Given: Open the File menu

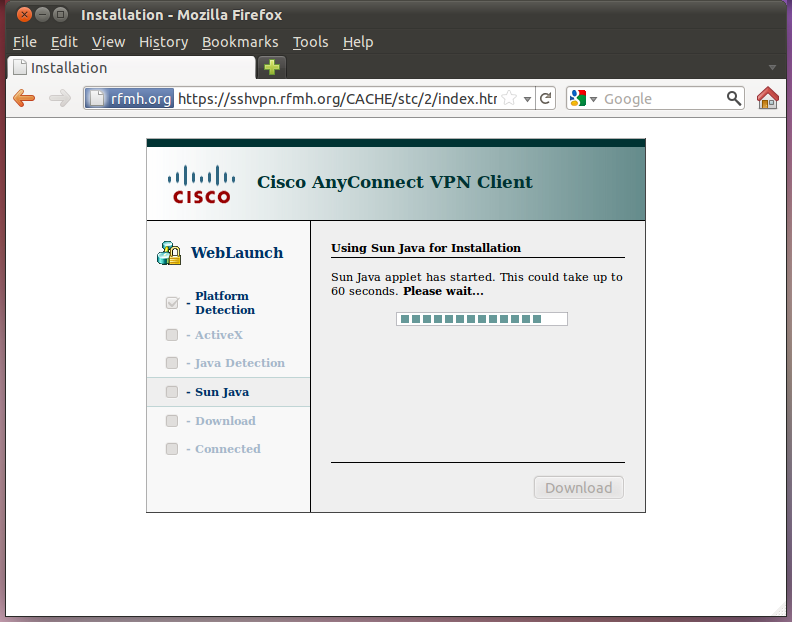Looking at the screenshot, I should [x=25, y=42].
